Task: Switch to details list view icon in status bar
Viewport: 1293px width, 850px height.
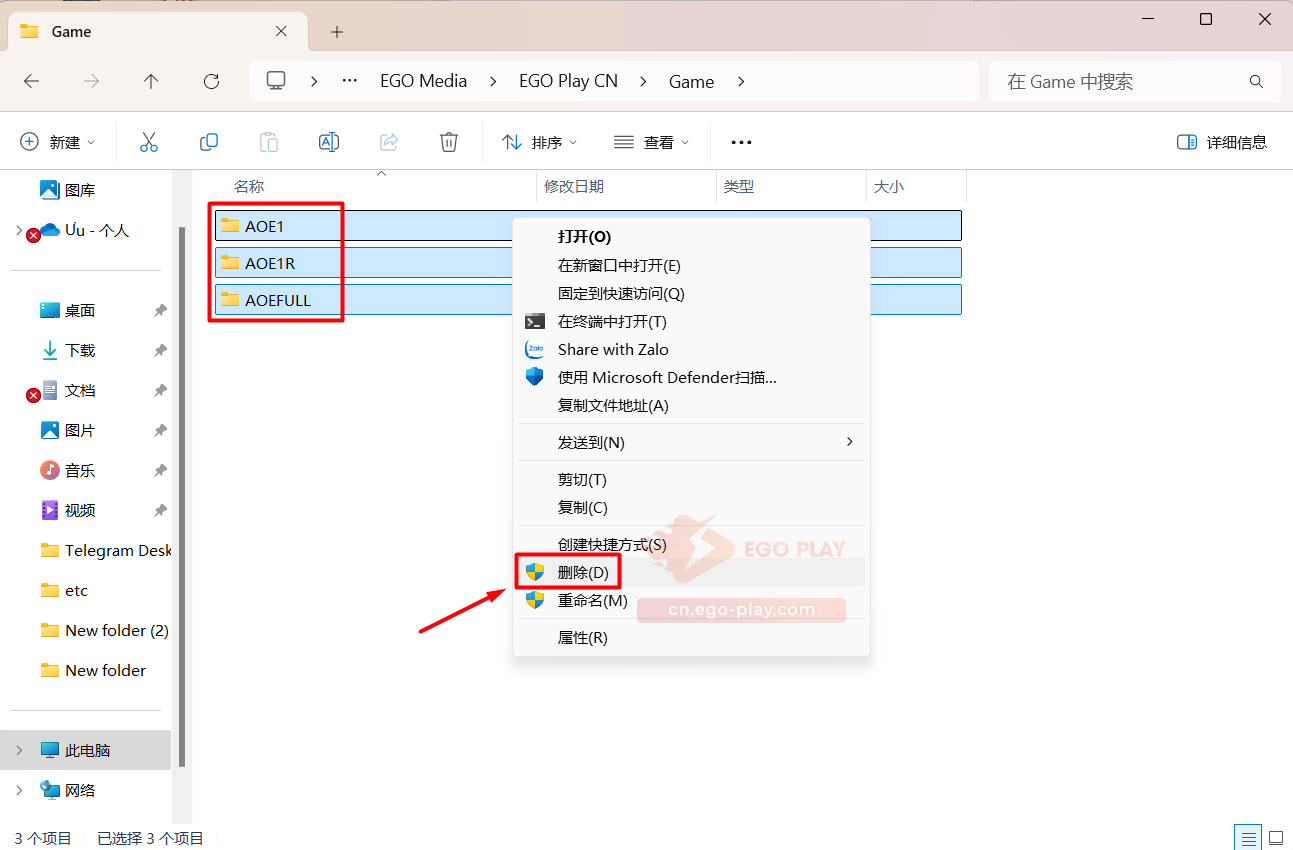Action: tap(1247, 838)
